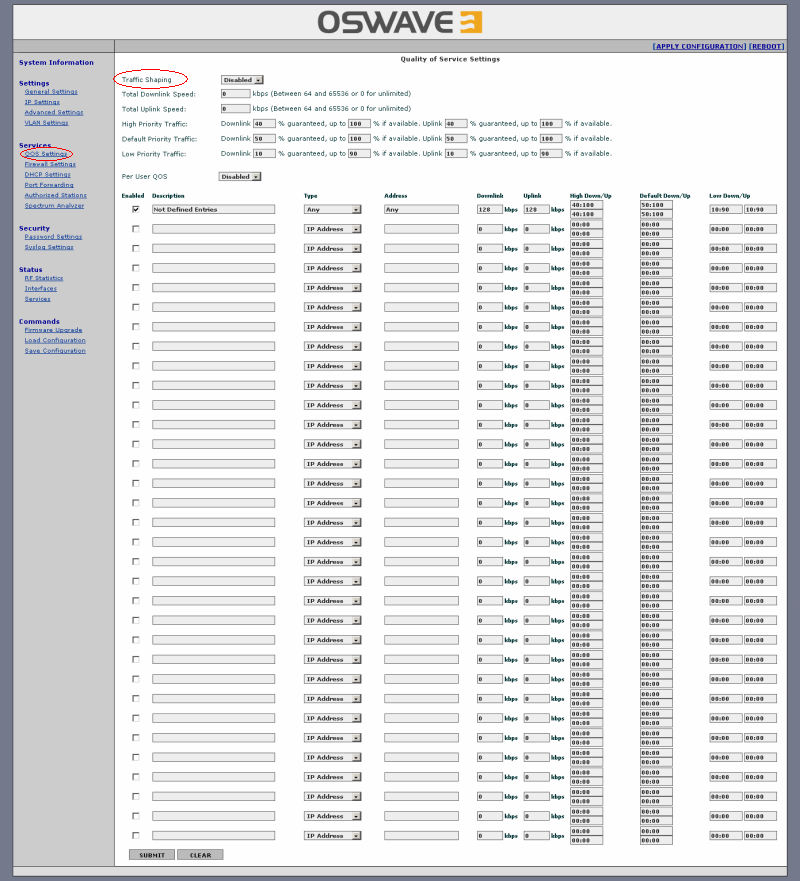The image size is (800, 881).
Task: Go to IP Settings
Action: pos(42,102)
